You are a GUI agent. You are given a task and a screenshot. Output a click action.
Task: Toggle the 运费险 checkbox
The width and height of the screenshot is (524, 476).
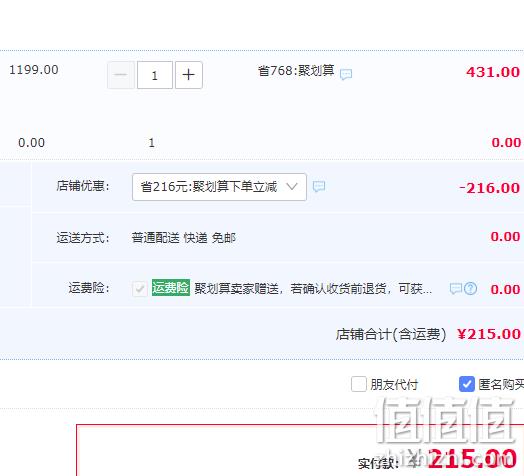pyautogui.click(x=140, y=288)
